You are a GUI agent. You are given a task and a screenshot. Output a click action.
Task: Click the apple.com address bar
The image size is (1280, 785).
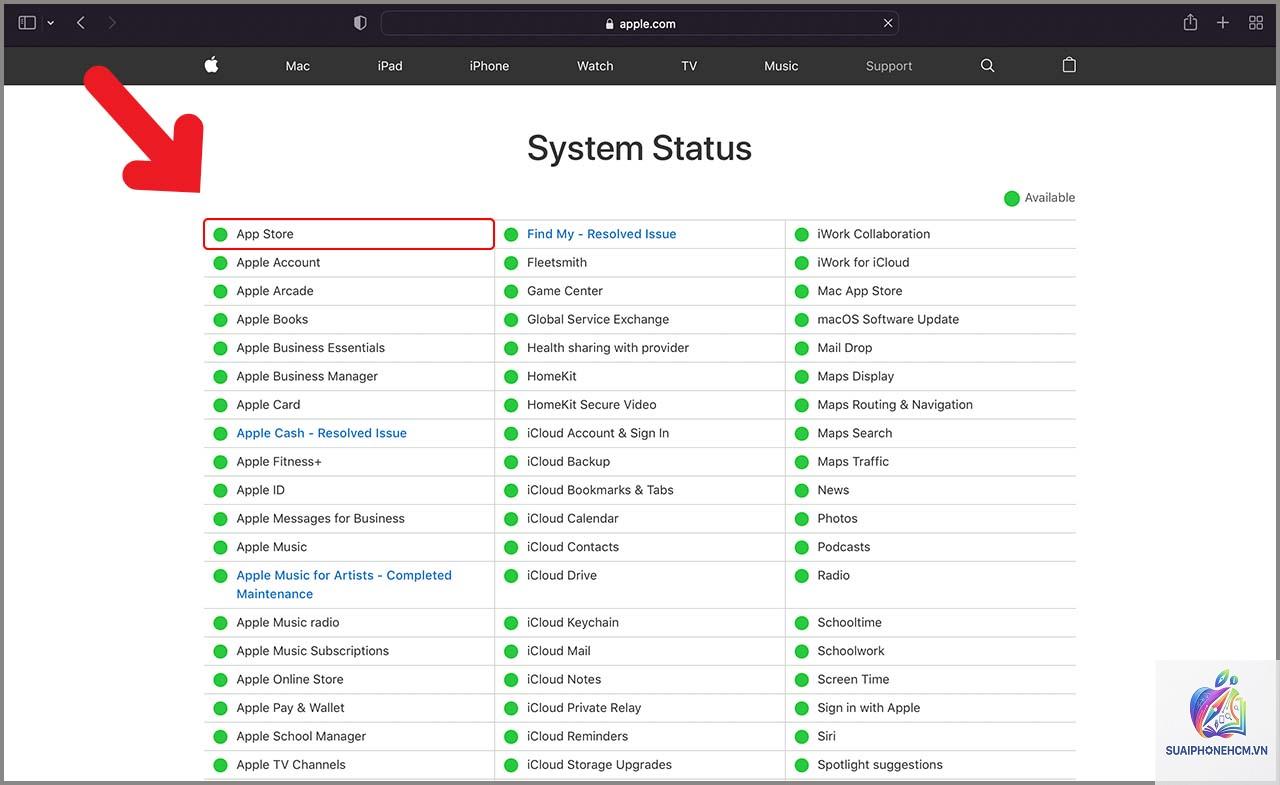(640, 23)
